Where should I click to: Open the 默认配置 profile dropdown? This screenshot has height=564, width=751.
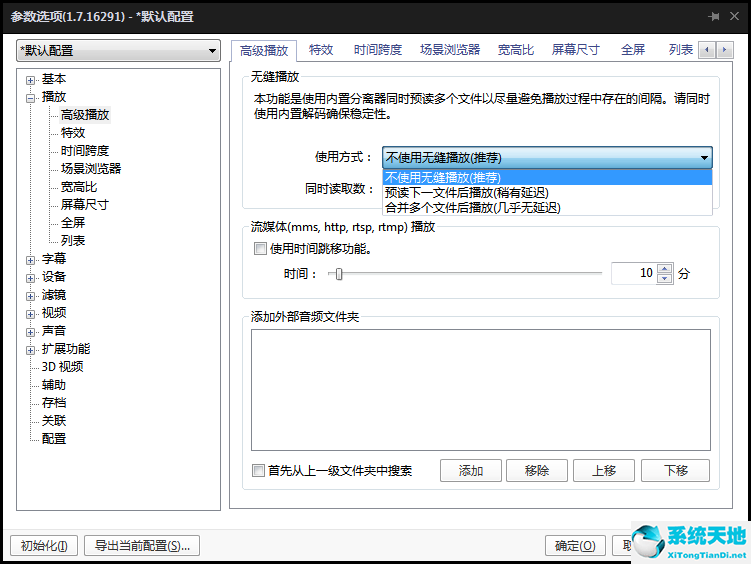coord(118,51)
